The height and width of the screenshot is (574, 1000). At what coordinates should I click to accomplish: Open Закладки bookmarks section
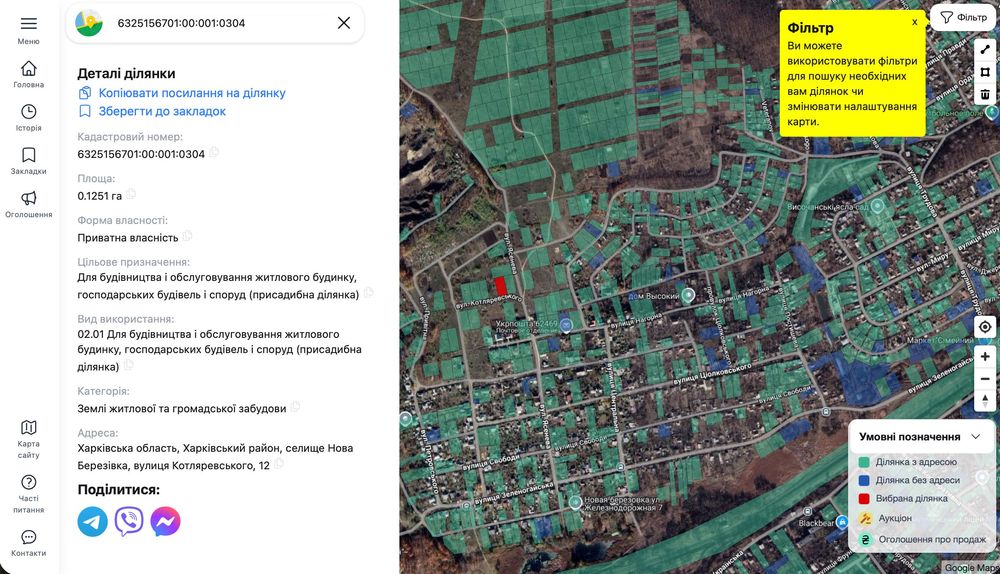(29, 161)
